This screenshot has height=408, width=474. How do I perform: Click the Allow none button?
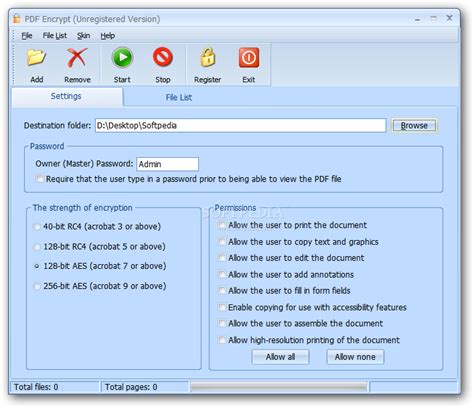(355, 357)
